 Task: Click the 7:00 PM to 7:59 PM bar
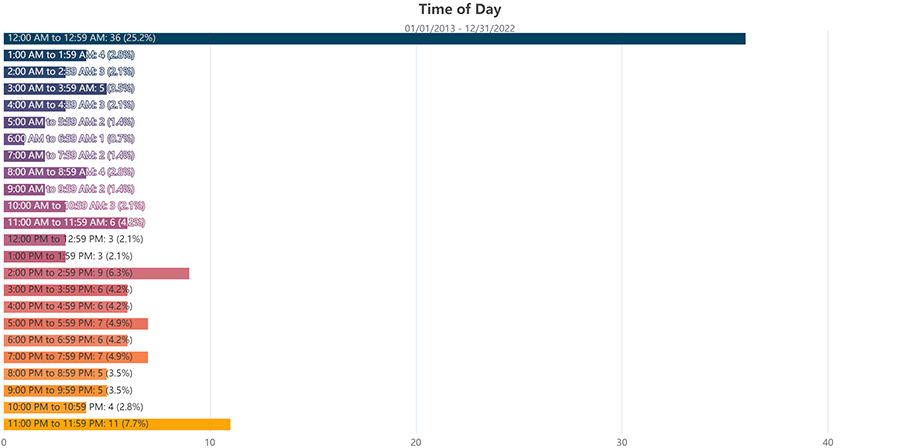(76, 357)
